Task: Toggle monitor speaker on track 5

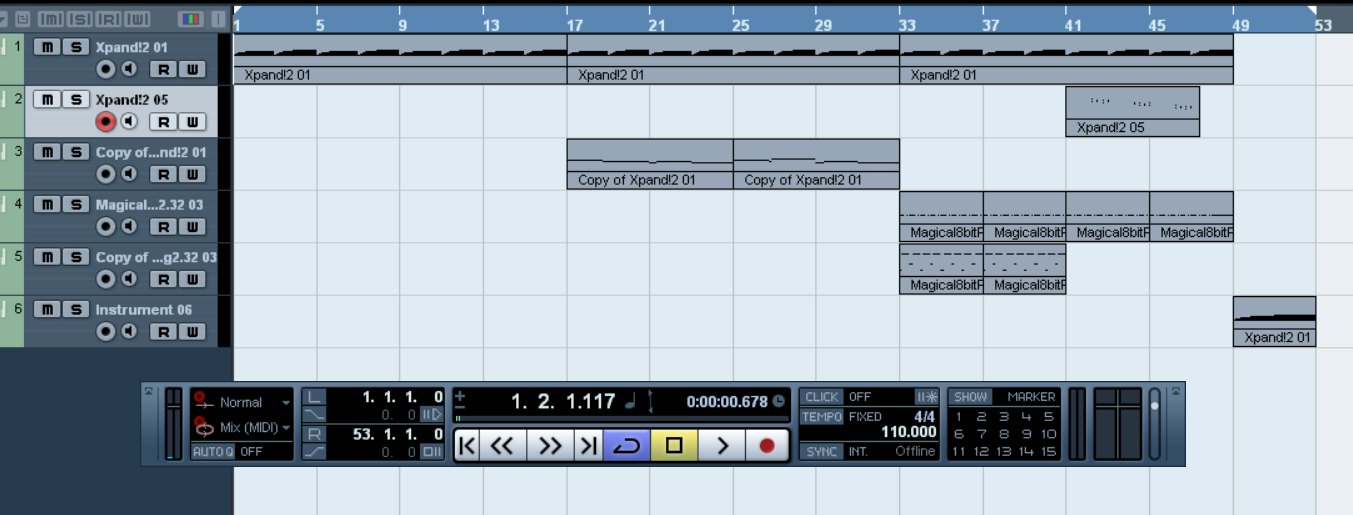Action: click(x=129, y=279)
